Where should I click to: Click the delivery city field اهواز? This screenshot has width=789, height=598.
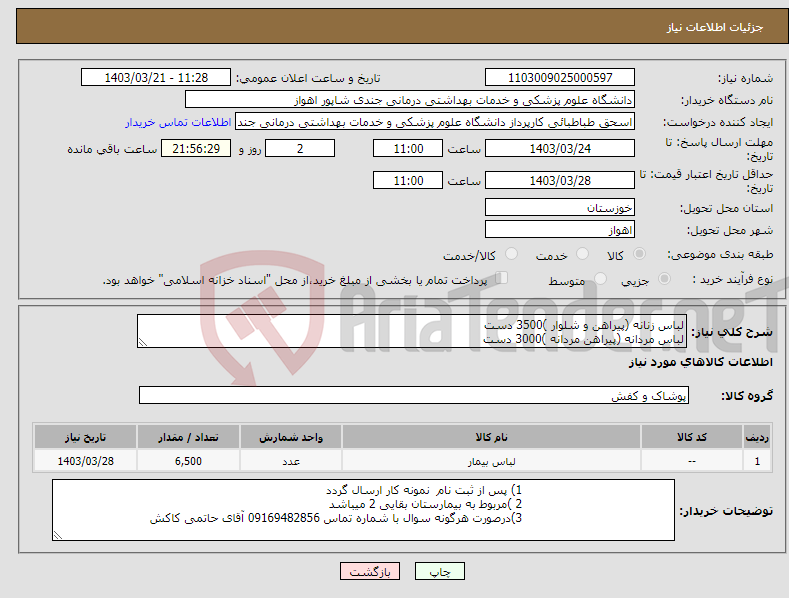[560, 230]
